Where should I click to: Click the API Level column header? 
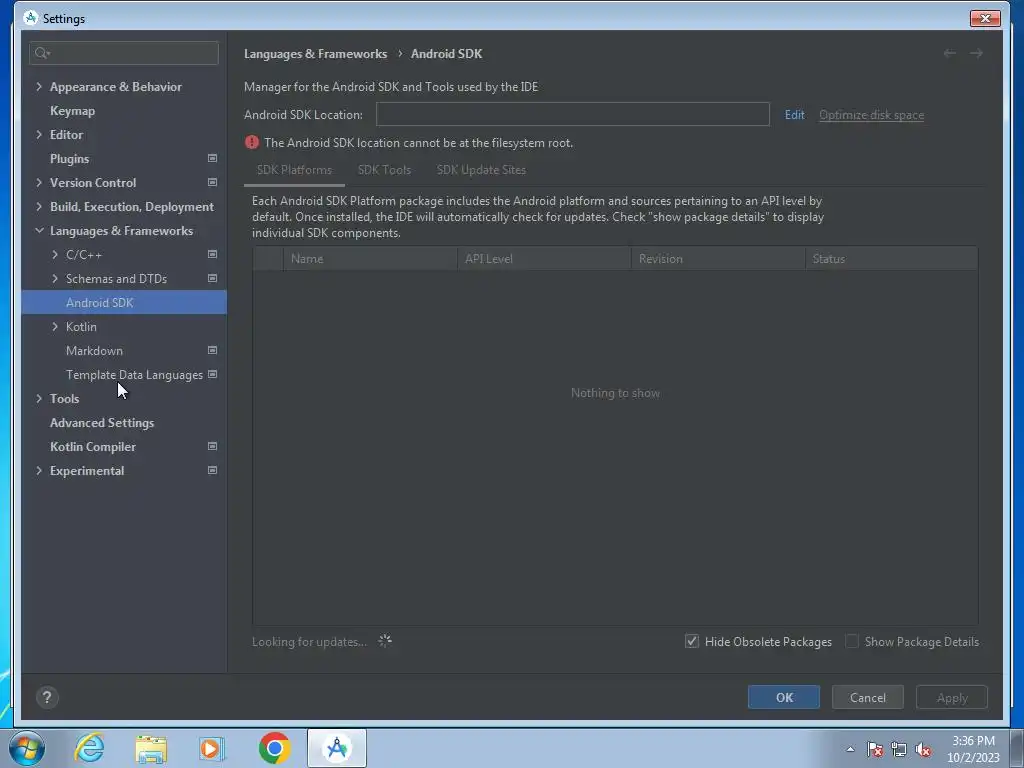544,259
